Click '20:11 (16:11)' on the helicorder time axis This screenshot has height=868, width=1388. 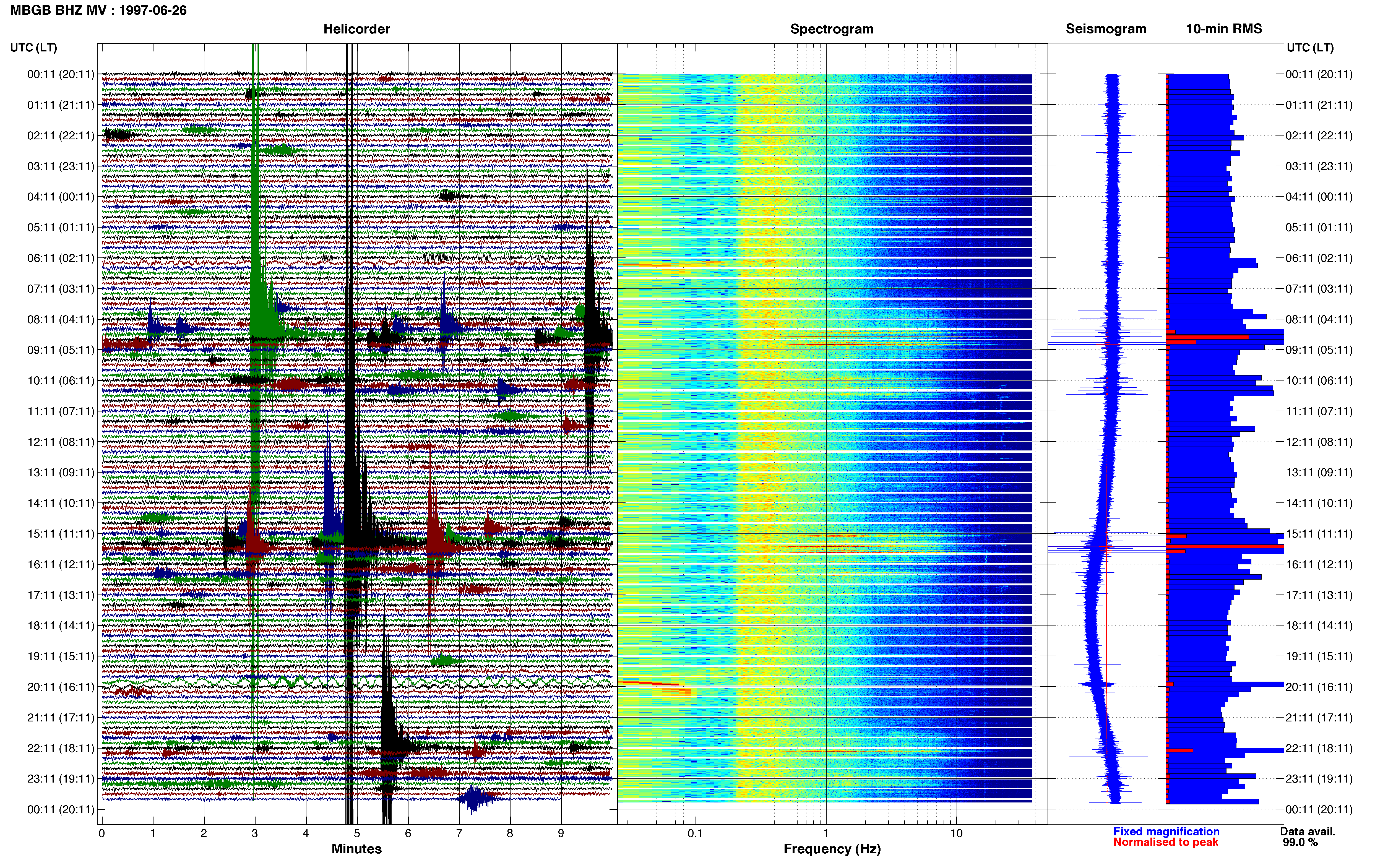[61, 687]
